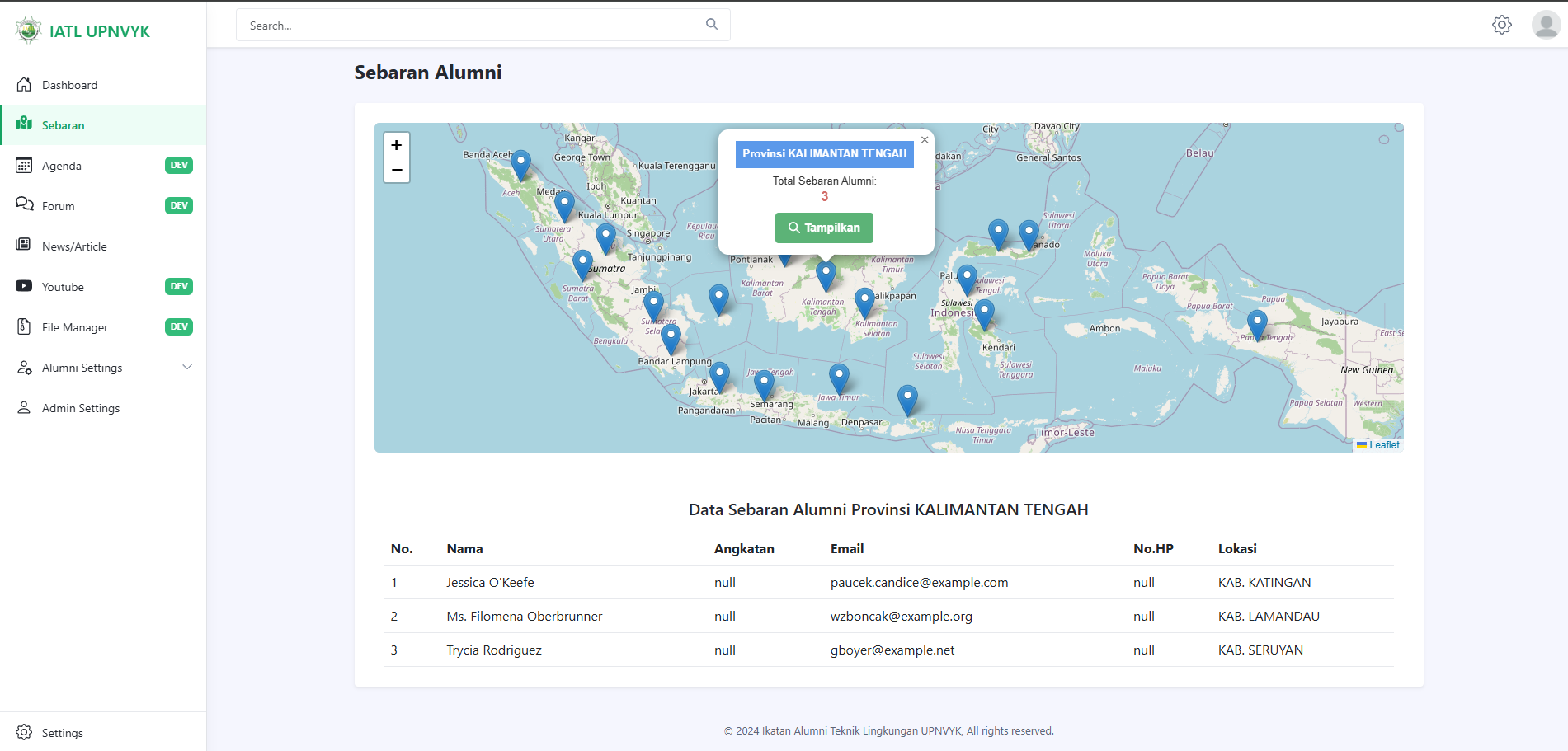Viewport: 1568px width, 751px height.
Task: Open the Agenda calendar icon
Action: 24,165
